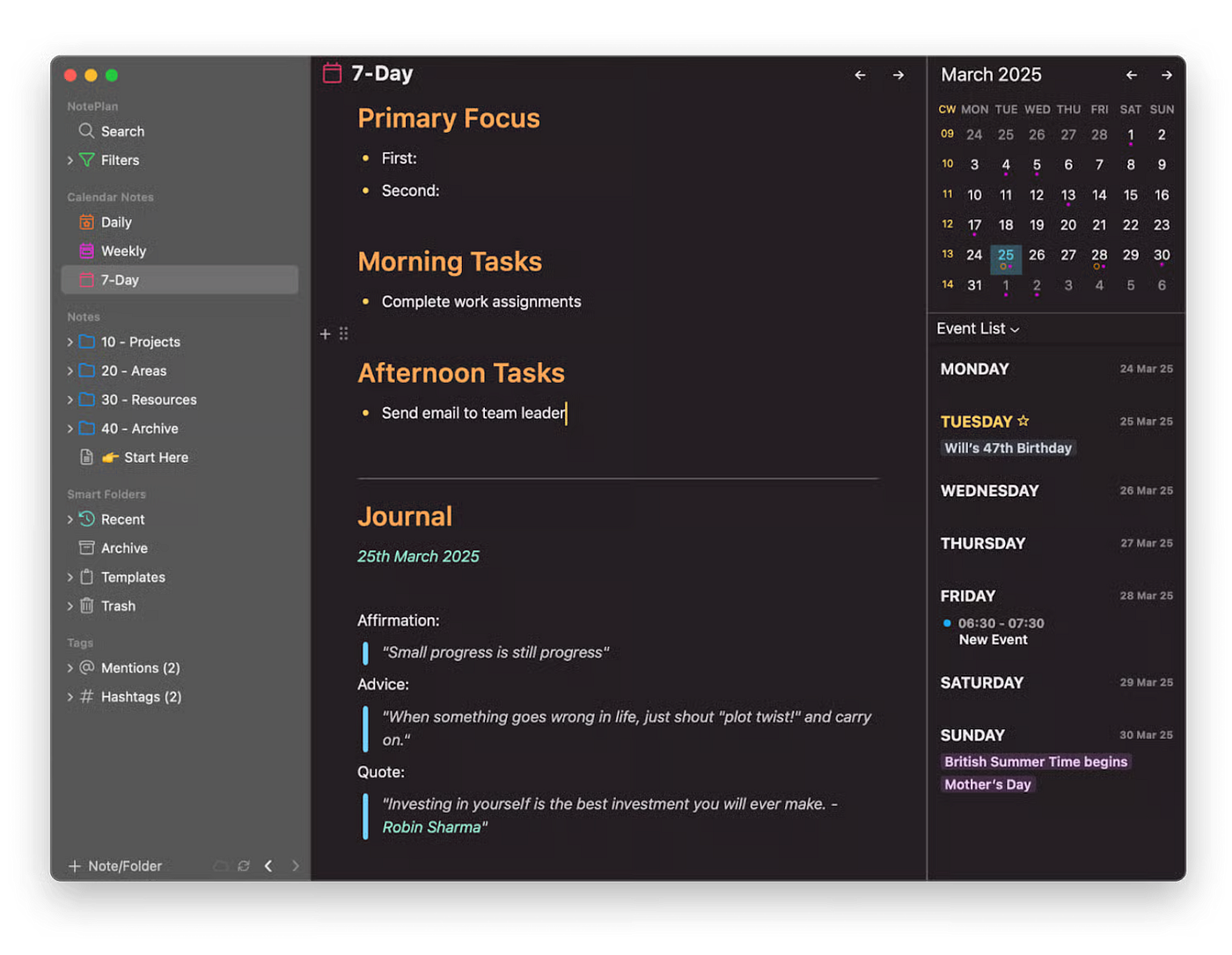Open the Event List dropdown
The width and height of the screenshot is (1232, 955).
(x=978, y=328)
